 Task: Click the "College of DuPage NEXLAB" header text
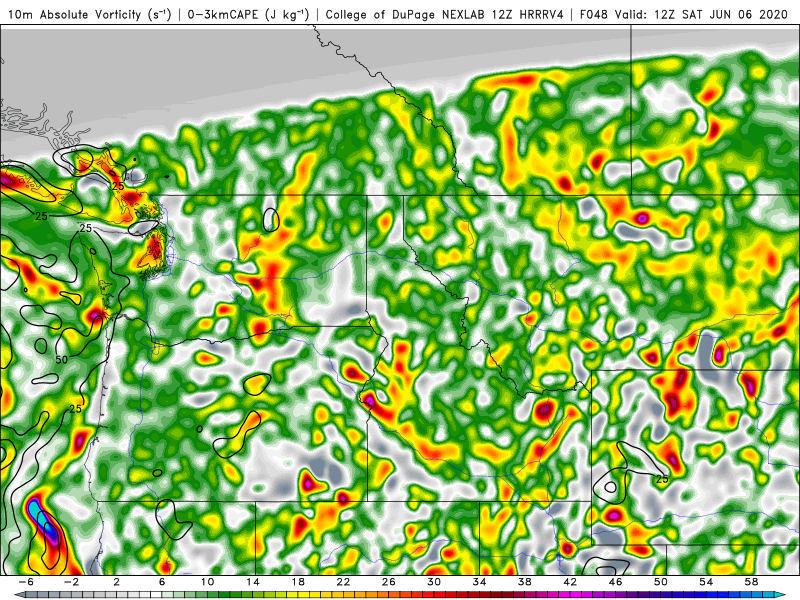point(407,15)
